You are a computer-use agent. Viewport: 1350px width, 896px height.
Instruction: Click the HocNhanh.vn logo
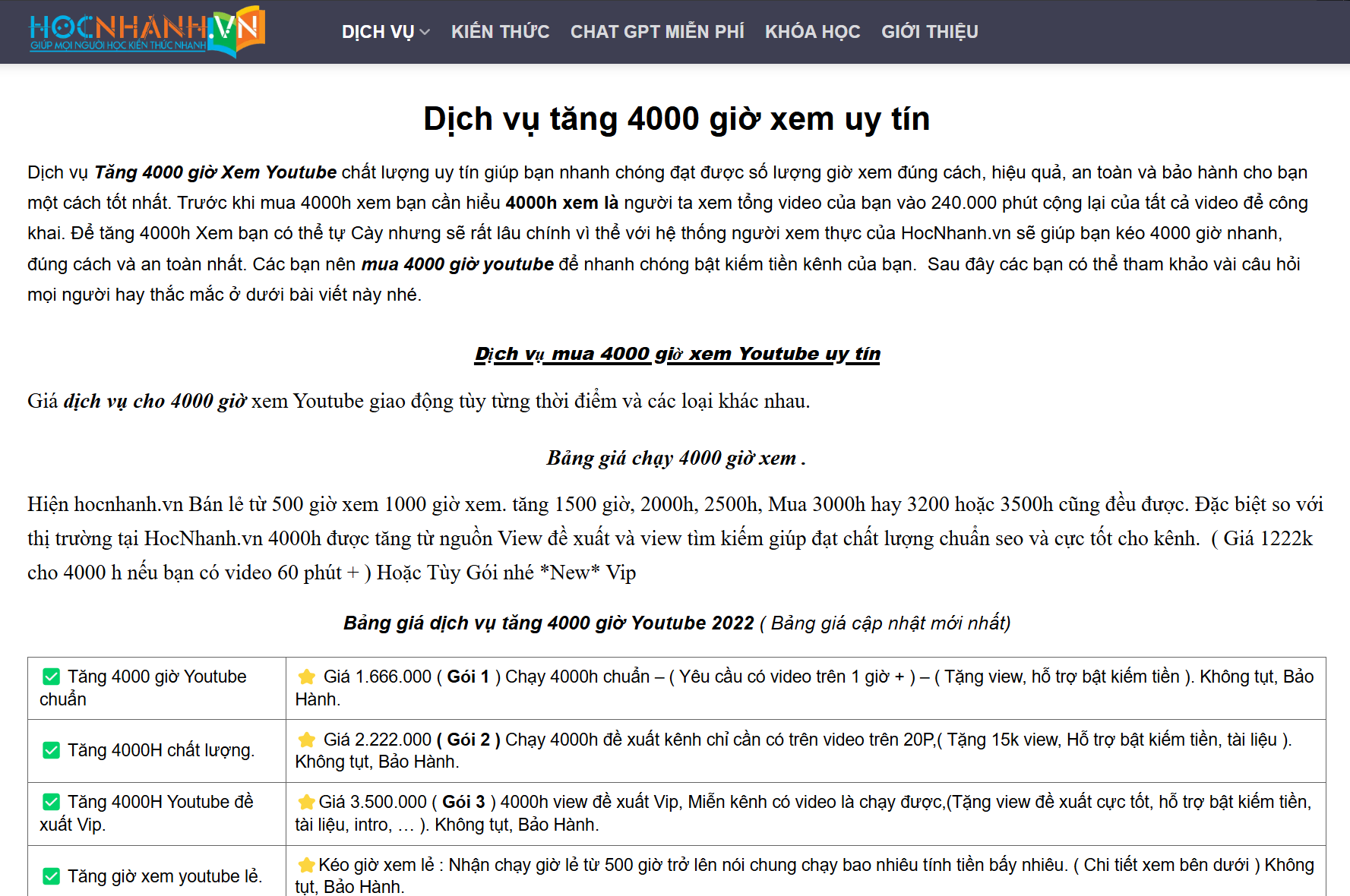coord(147,32)
